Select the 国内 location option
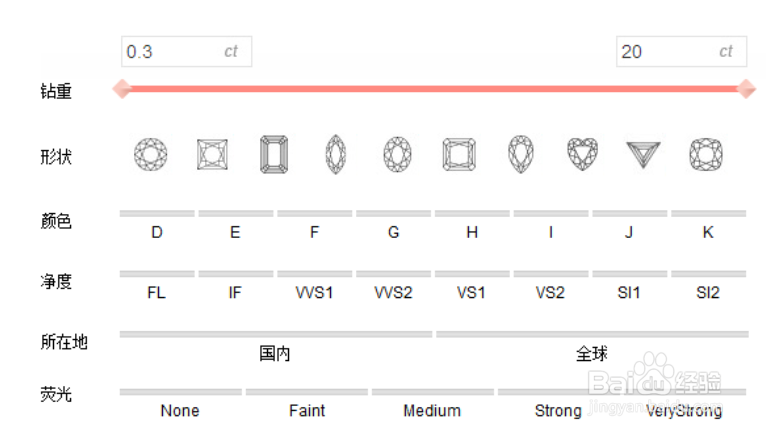The height and width of the screenshot is (434, 767). (276, 347)
